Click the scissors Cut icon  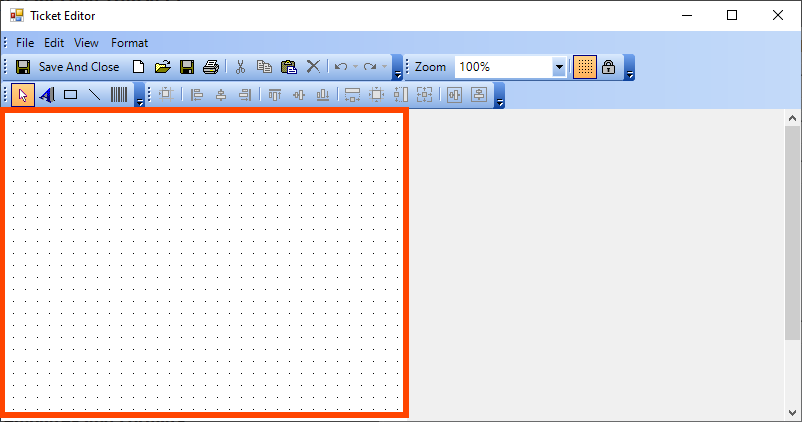(240, 67)
